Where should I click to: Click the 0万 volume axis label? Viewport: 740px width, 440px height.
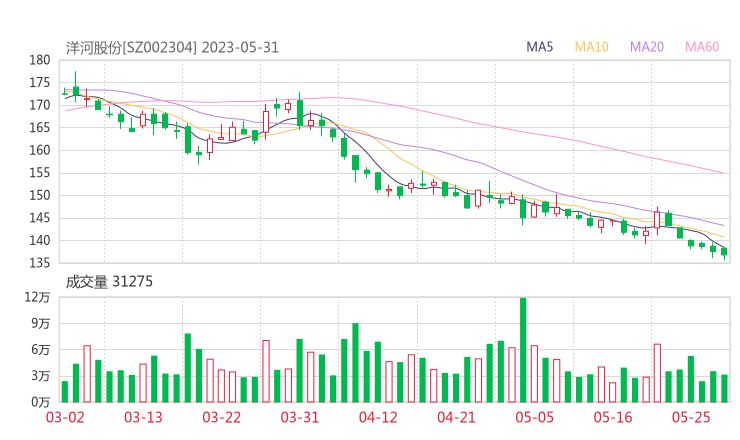[x=41, y=402]
